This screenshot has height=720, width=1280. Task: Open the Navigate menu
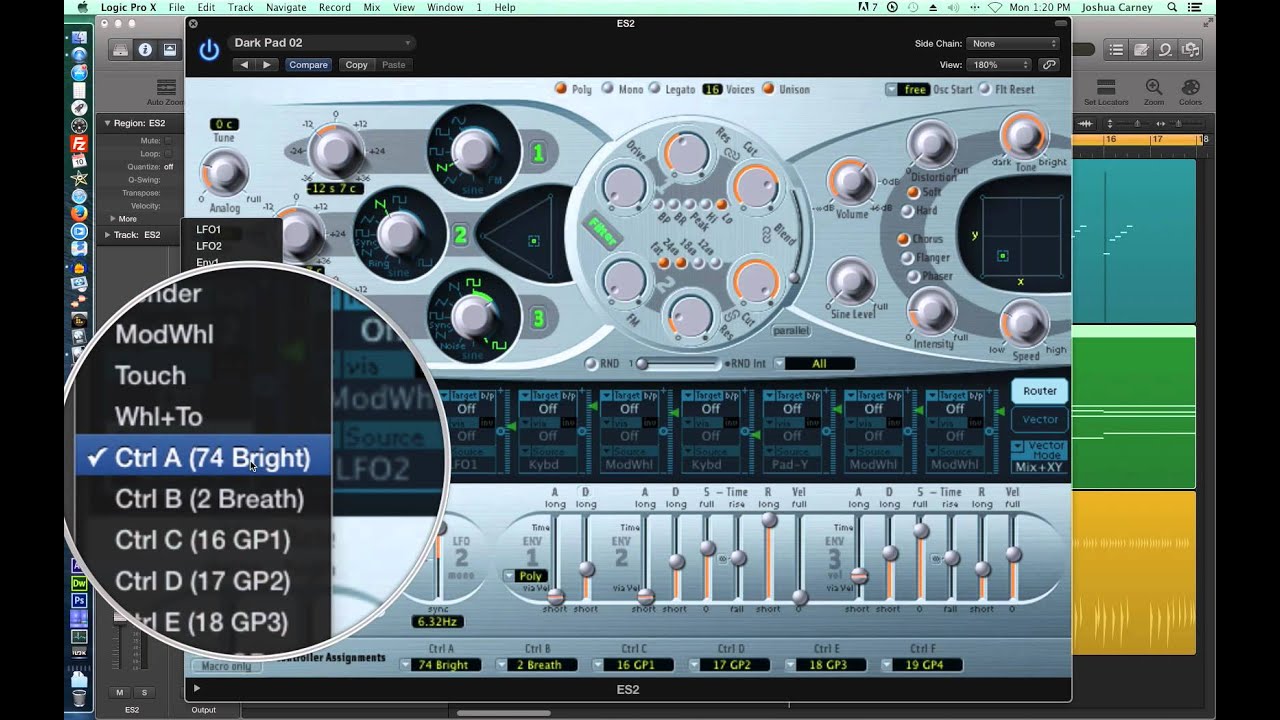[x=286, y=7]
